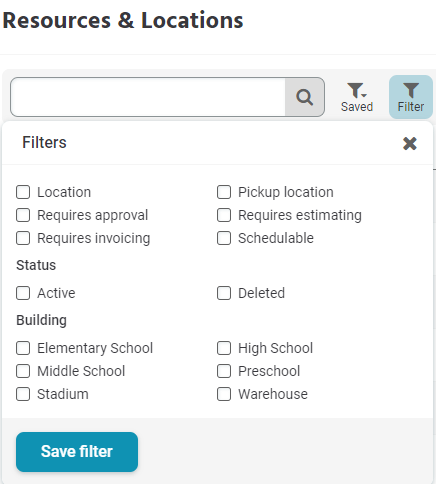Toggle the Filter funnel button

(411, 97)
